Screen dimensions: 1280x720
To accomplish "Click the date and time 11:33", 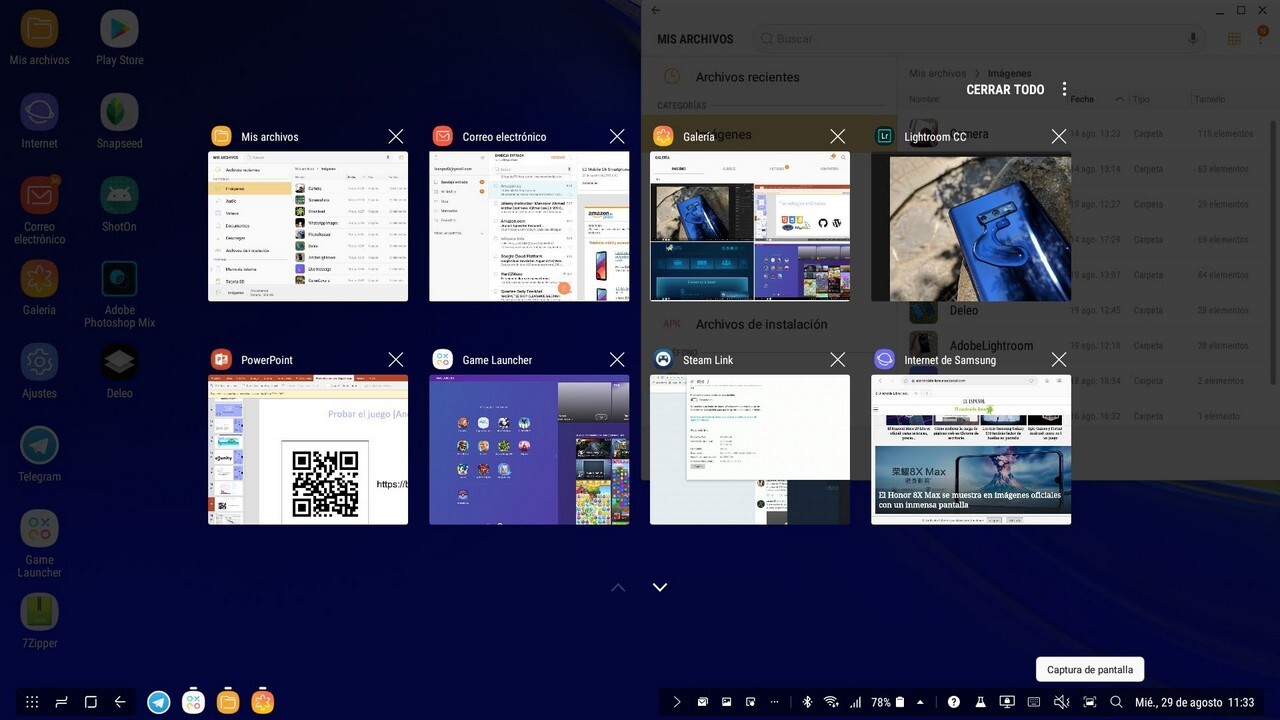I will pos(1194,702).
